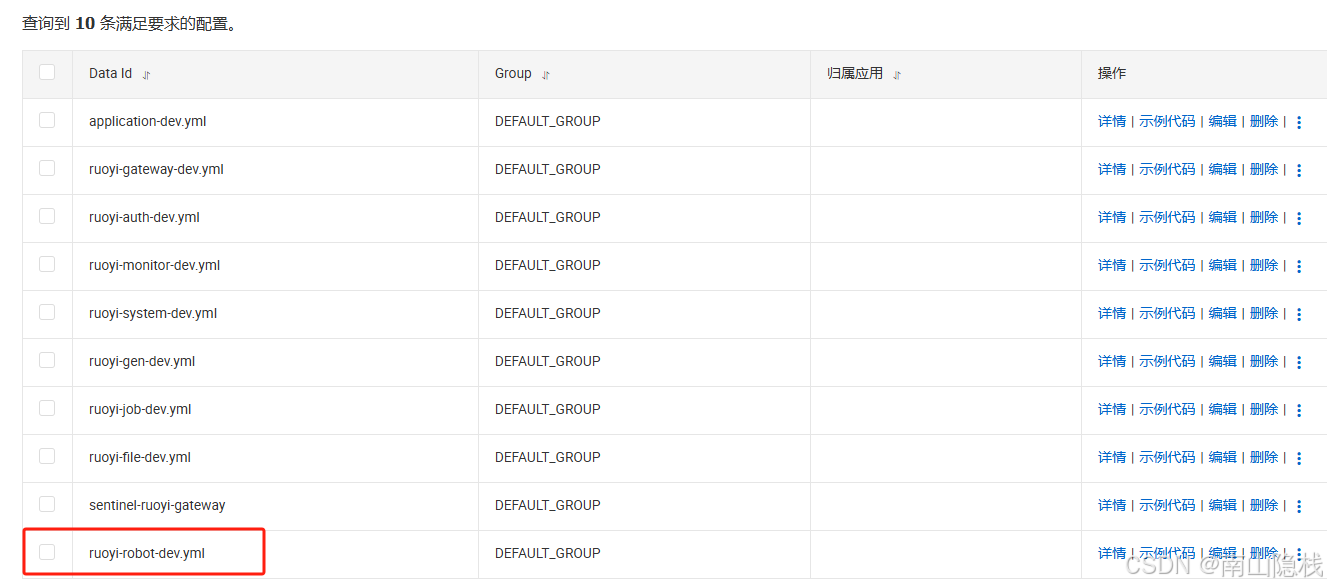This screenshot has height=587, width=1327.
Task: Select the ruoyi-file-dev.yml Data Id text
Action: (x=140, y=457)
